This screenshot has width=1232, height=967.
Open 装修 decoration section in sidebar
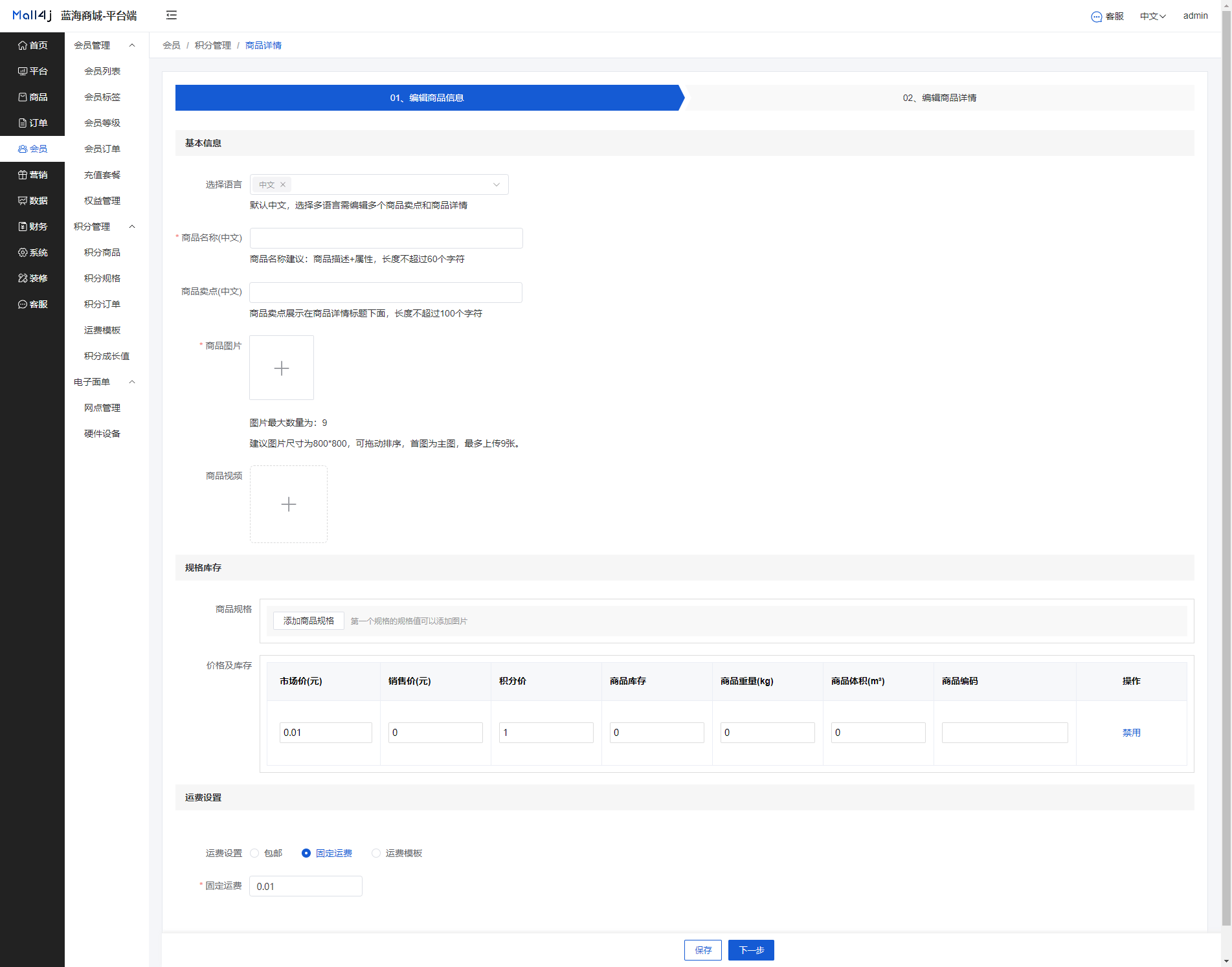click(x=32, y=278)
